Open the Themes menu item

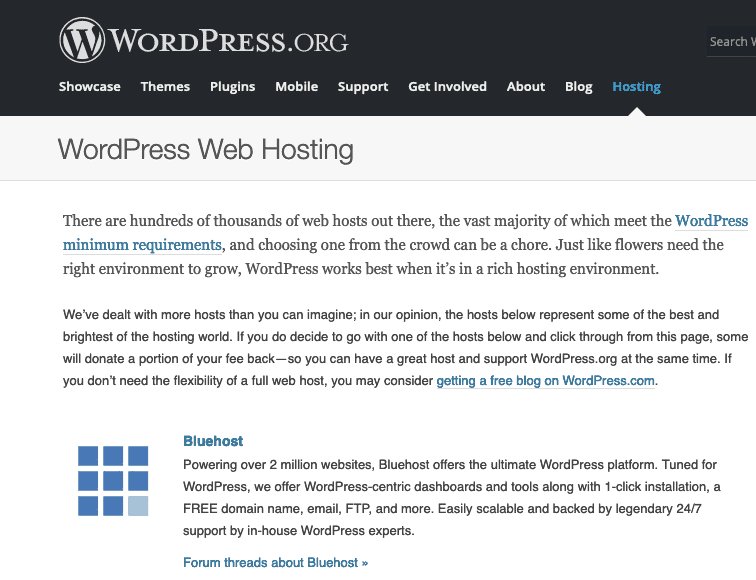(165, 86)
